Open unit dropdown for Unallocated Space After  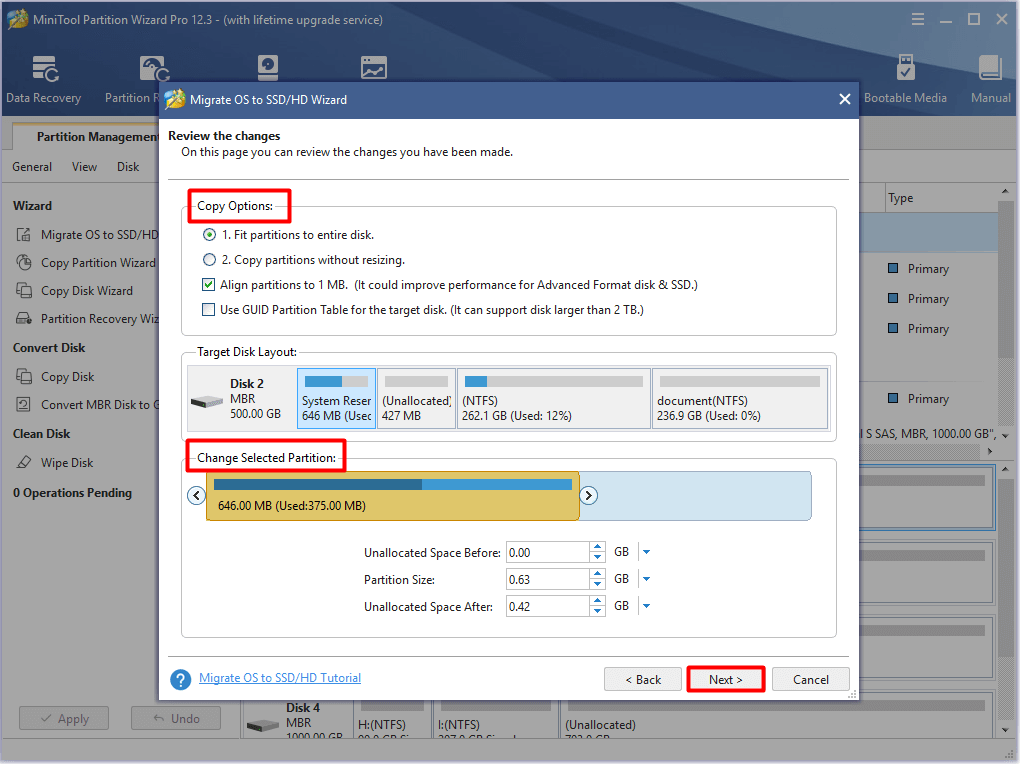[x=646, y=606]
